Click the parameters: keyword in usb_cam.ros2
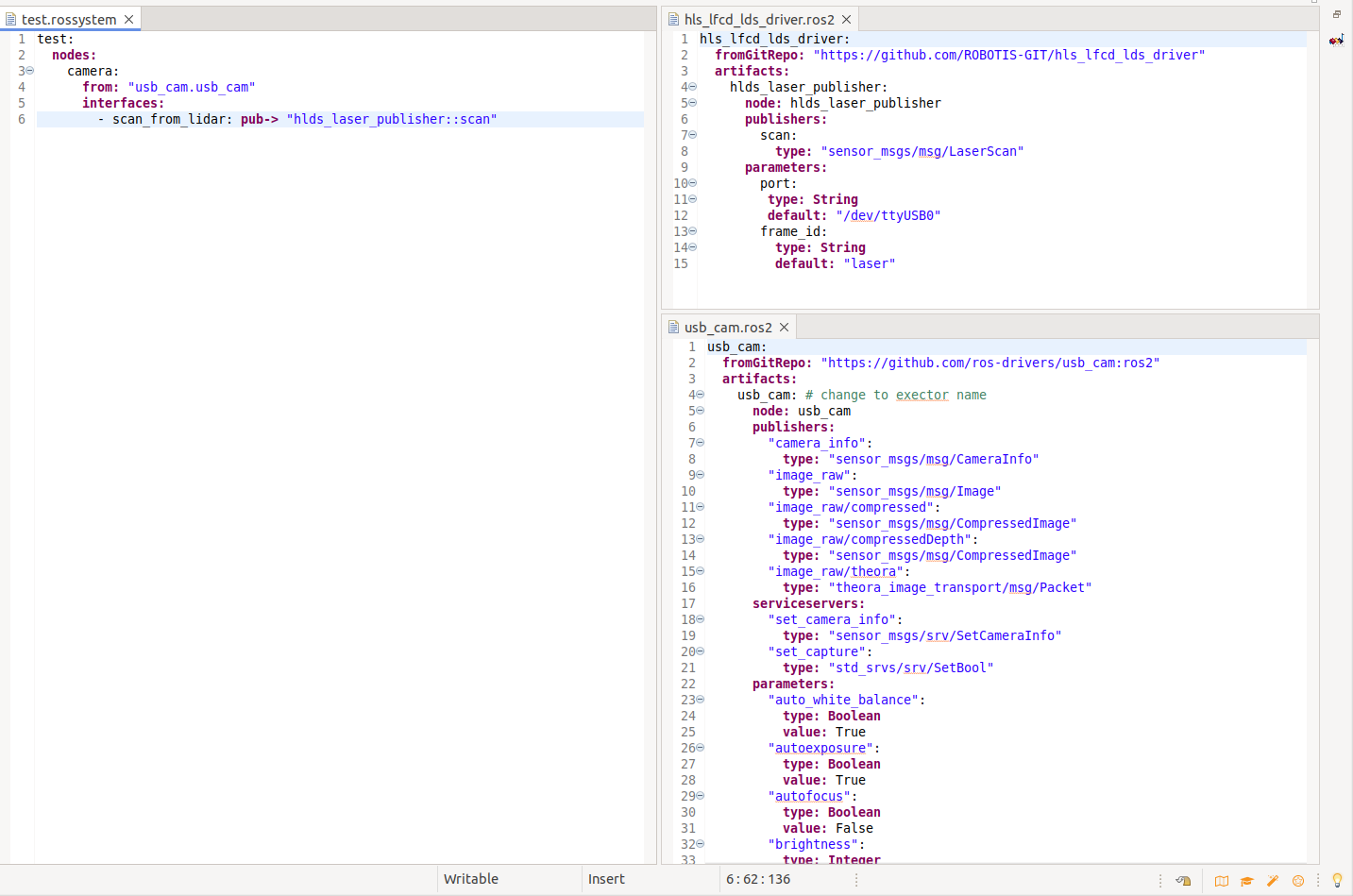This screenshot has height=896, width=1353. 793,684
